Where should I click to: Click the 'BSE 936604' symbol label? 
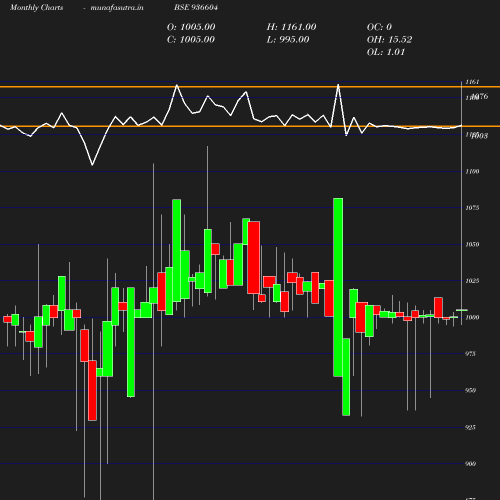point(196,7)
